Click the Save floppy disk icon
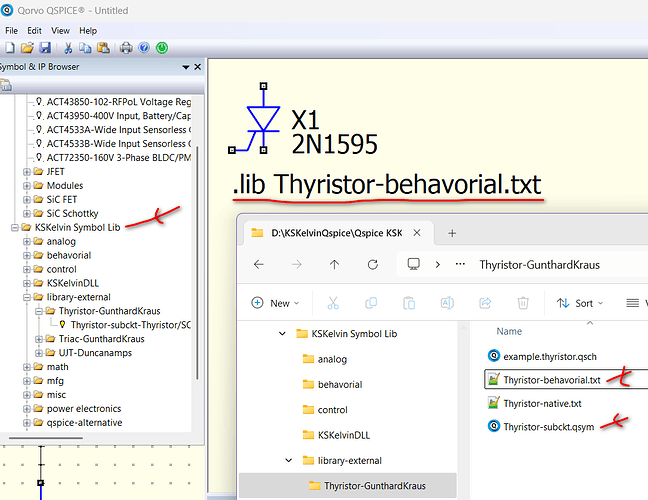Image resolution: width=648 pixels, height=500 pixels. (45, 48)
